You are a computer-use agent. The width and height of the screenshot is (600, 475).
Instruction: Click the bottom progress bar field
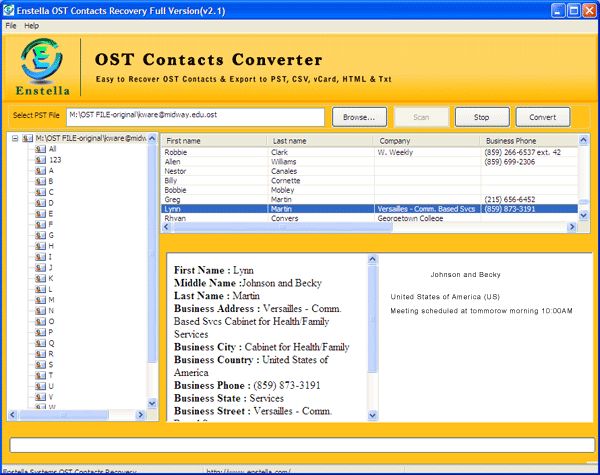tap(302, 445)
